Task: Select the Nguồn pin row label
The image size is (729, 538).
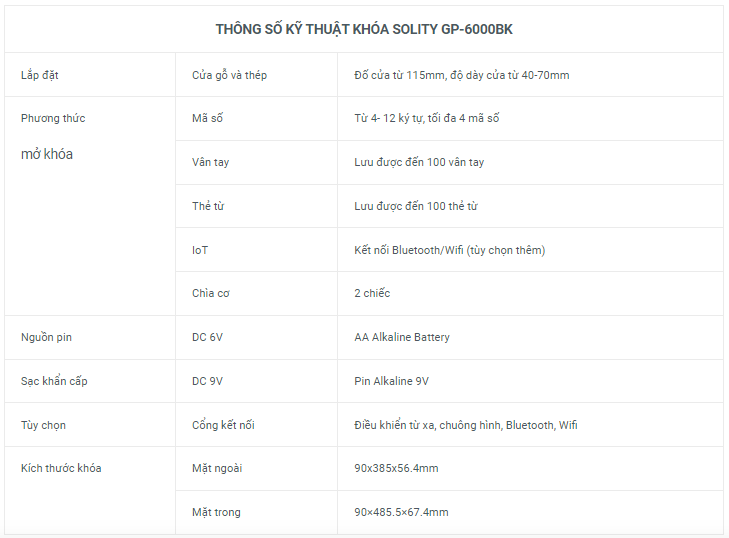Action: point(46,337)
